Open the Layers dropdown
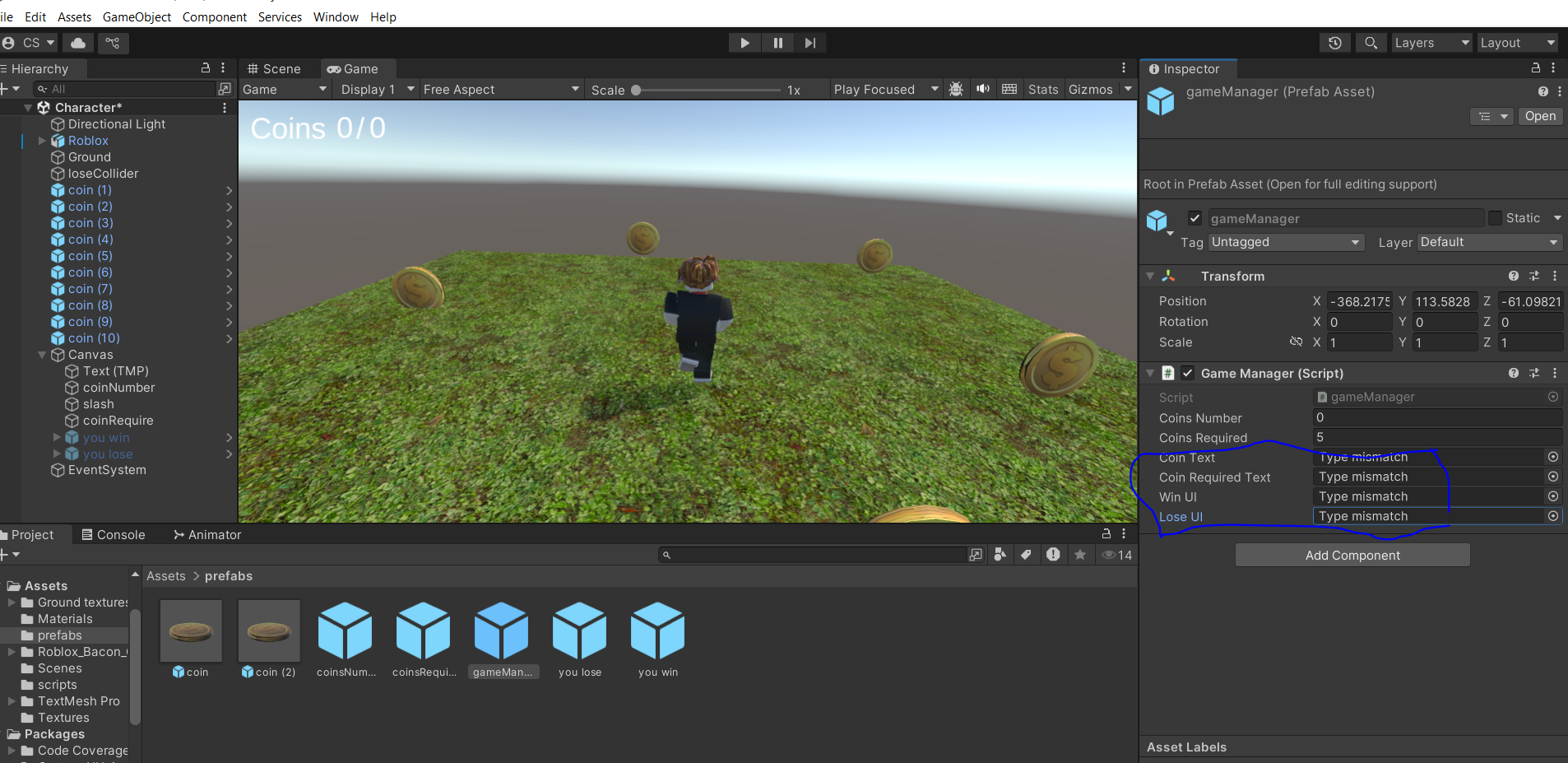The height and width of the screenshot is (763, 1568). 1431,43
